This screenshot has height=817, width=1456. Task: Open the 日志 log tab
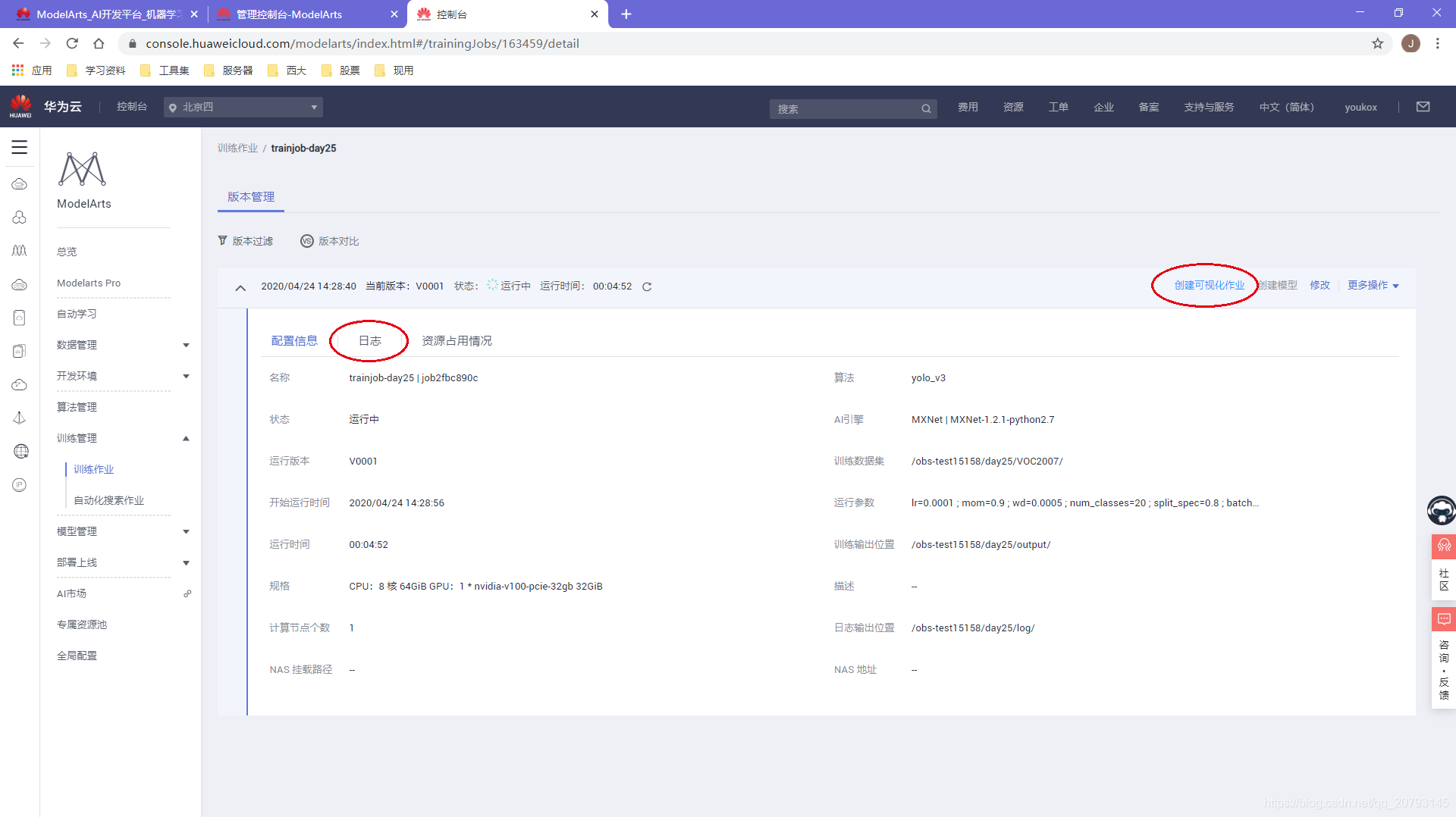click(370, 340)
